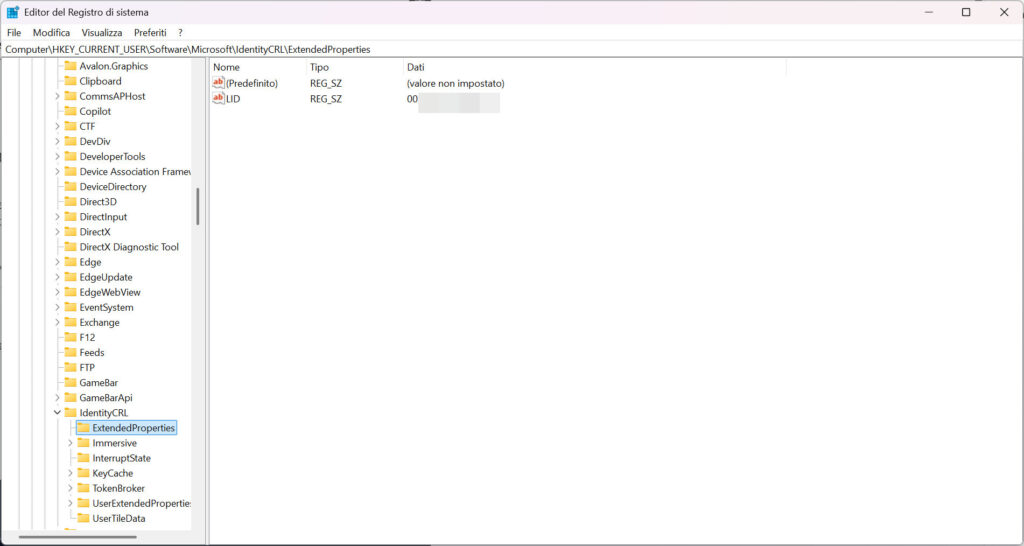The width and height of the screenshot is (1024, 546).
Task: Click REG_SZ type in LID row
Action: pos(326,99)
